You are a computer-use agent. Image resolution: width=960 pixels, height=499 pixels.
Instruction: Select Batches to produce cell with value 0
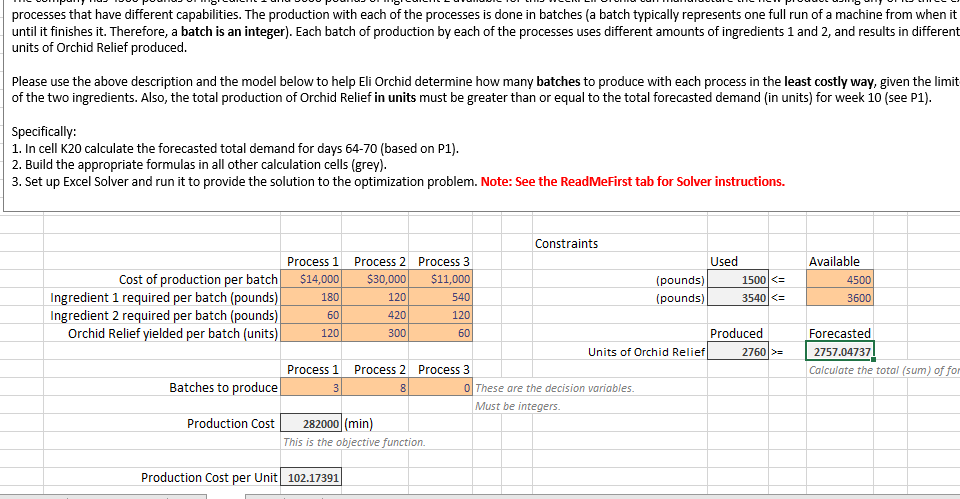(x=440, y=388)
